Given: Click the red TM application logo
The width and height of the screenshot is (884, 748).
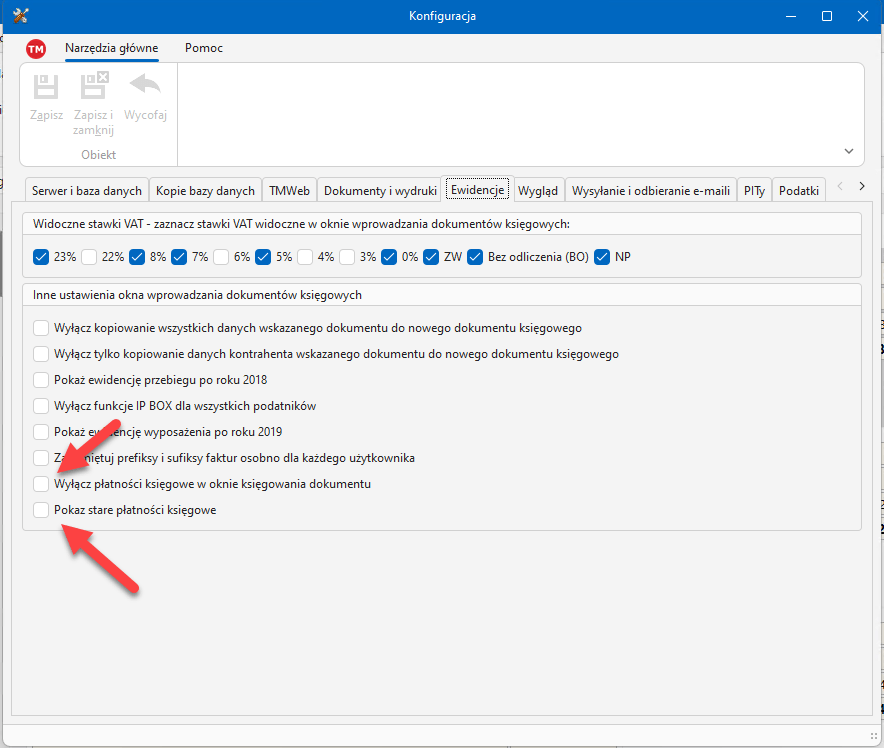Looking at the screenshot, I should pyautogui.click(x=36, y=49).
